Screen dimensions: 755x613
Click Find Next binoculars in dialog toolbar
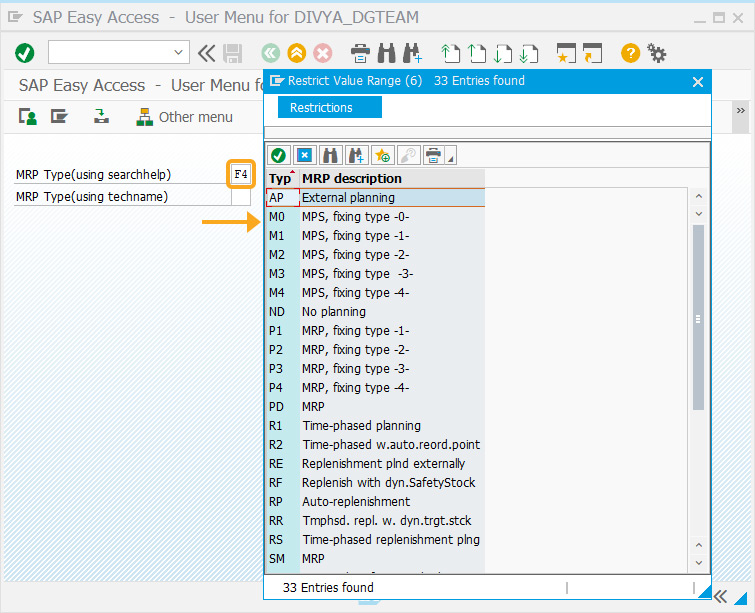tap(356, 156)
